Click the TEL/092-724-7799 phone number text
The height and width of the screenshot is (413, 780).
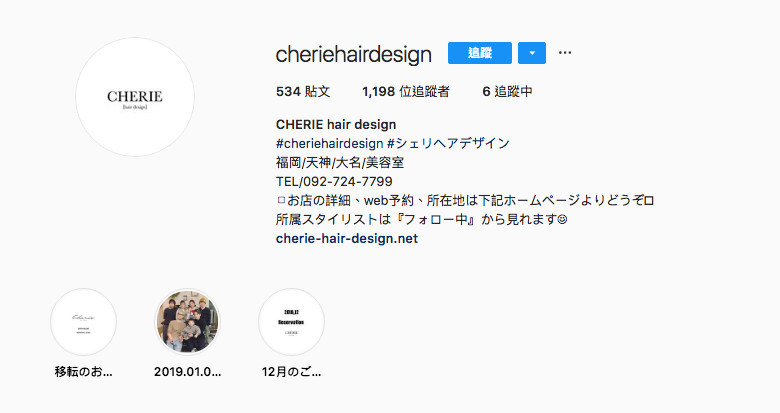click(x=334, y=181)
